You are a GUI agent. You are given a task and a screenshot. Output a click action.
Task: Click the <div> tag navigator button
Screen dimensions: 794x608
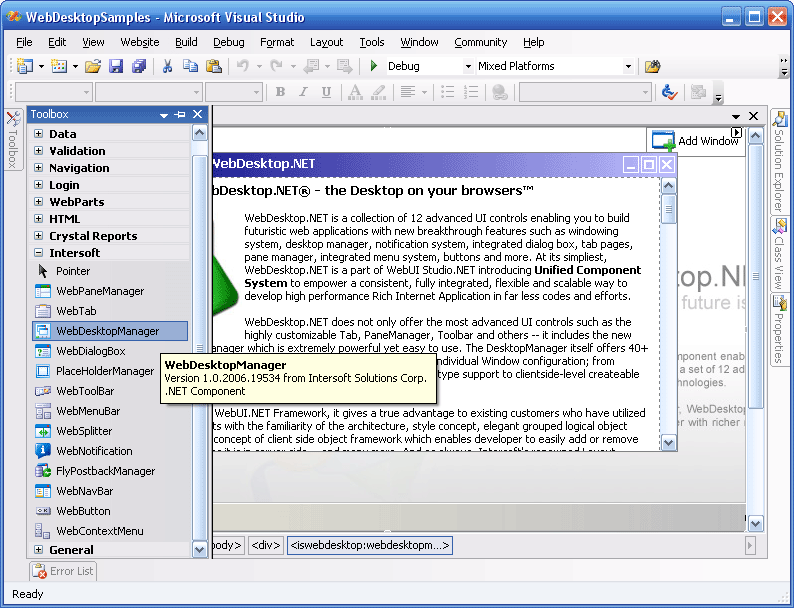266,545
